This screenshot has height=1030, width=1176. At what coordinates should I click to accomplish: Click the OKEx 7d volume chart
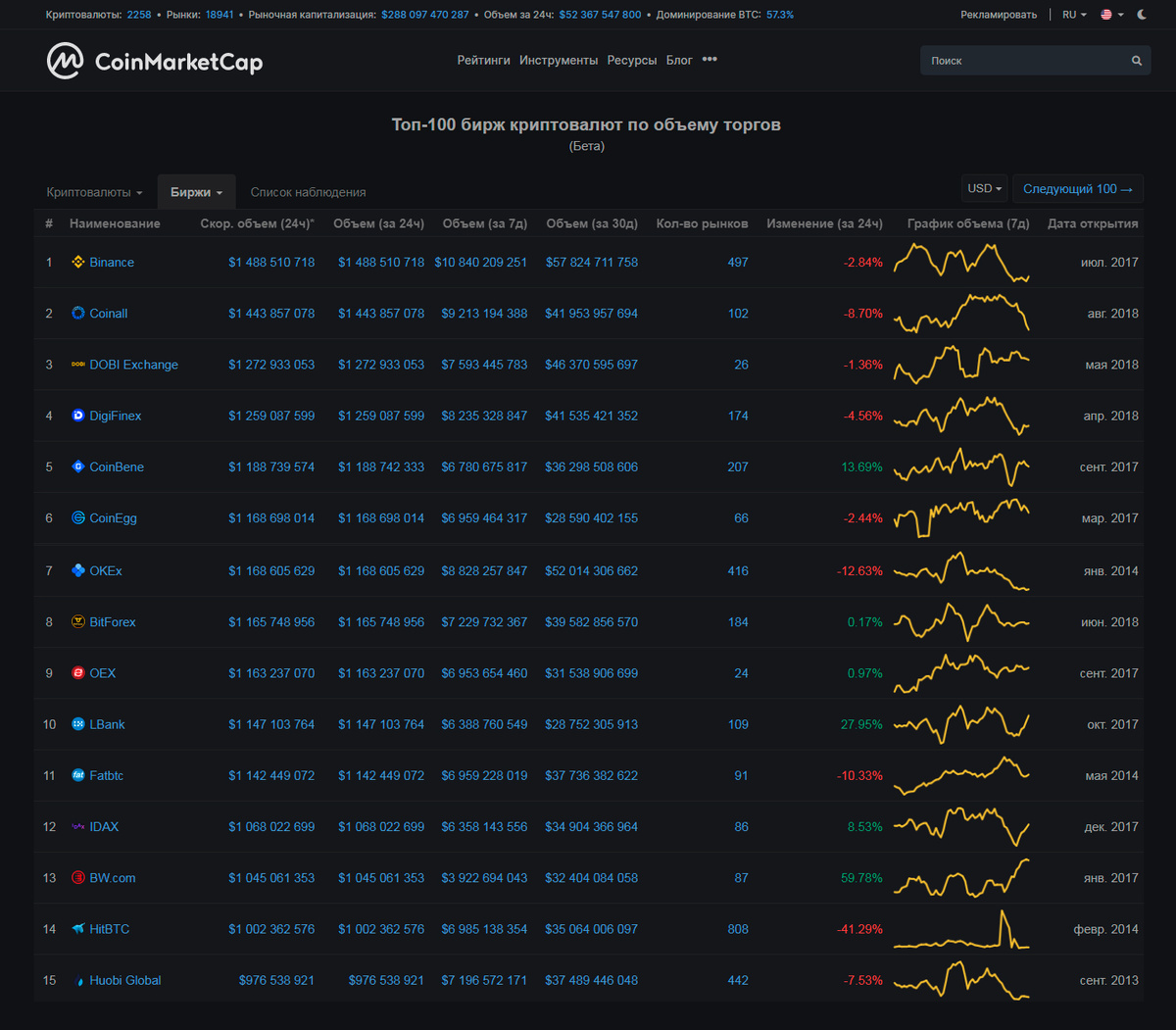(961, 570)
